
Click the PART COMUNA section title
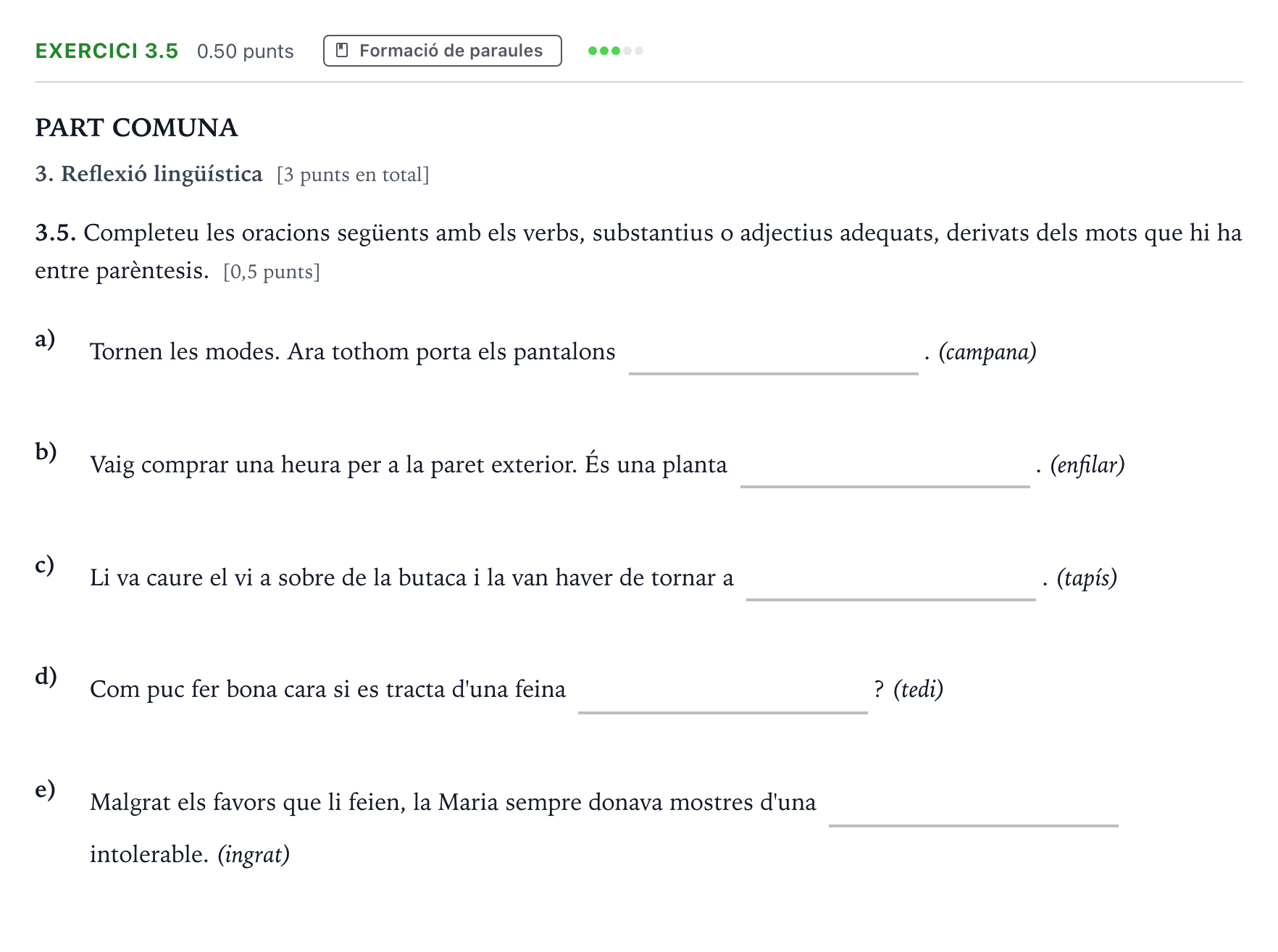coord(136,128)
